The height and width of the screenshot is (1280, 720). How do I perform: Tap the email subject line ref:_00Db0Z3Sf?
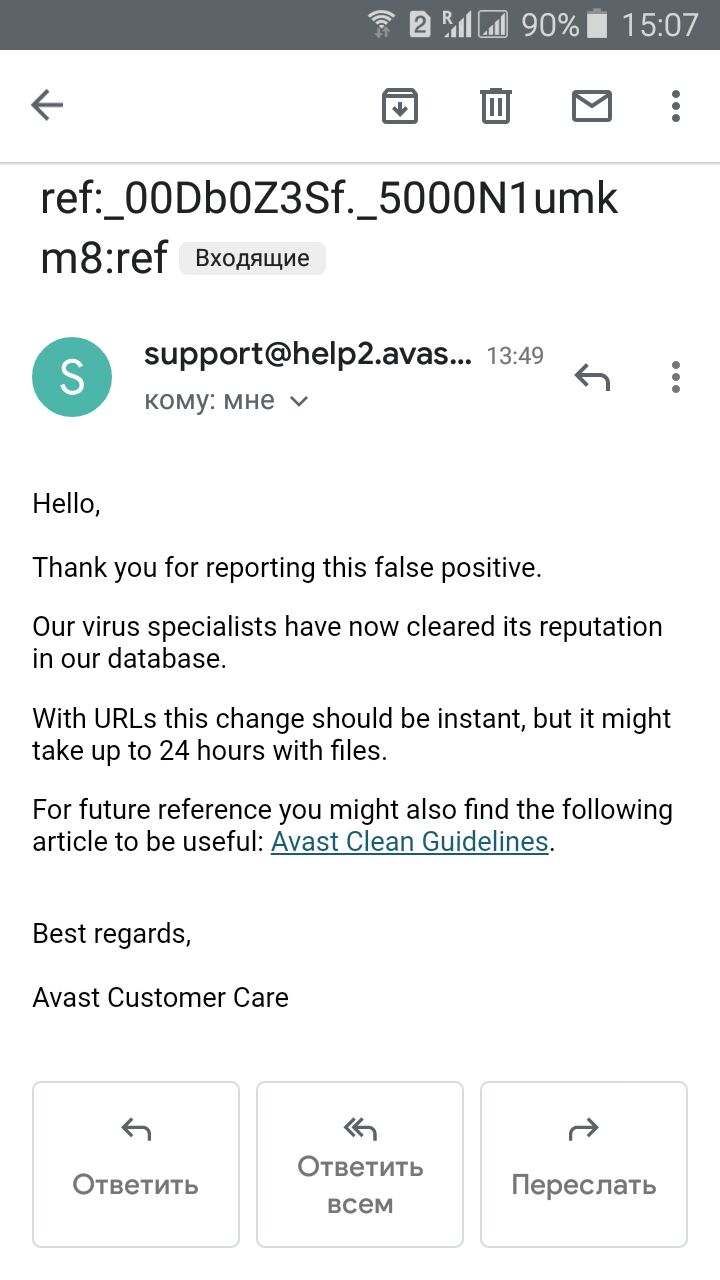[330, 200]
